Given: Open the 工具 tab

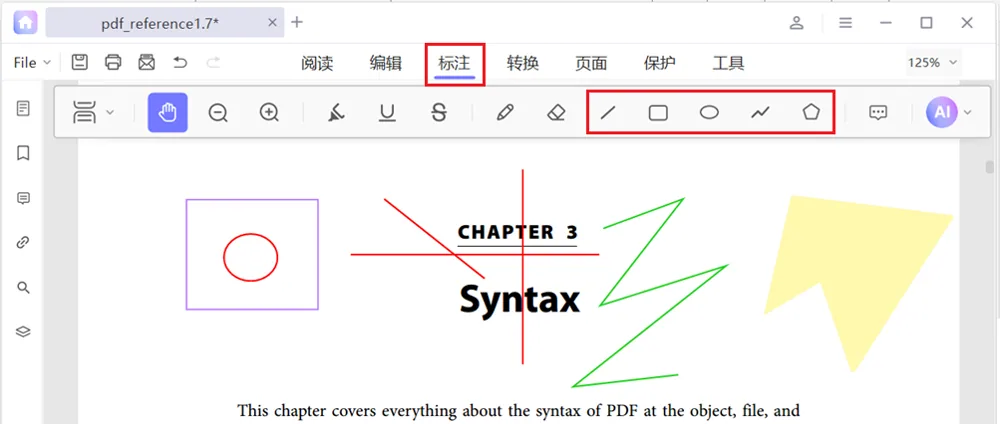Looking at the screenshot, I should coord(728,63).
